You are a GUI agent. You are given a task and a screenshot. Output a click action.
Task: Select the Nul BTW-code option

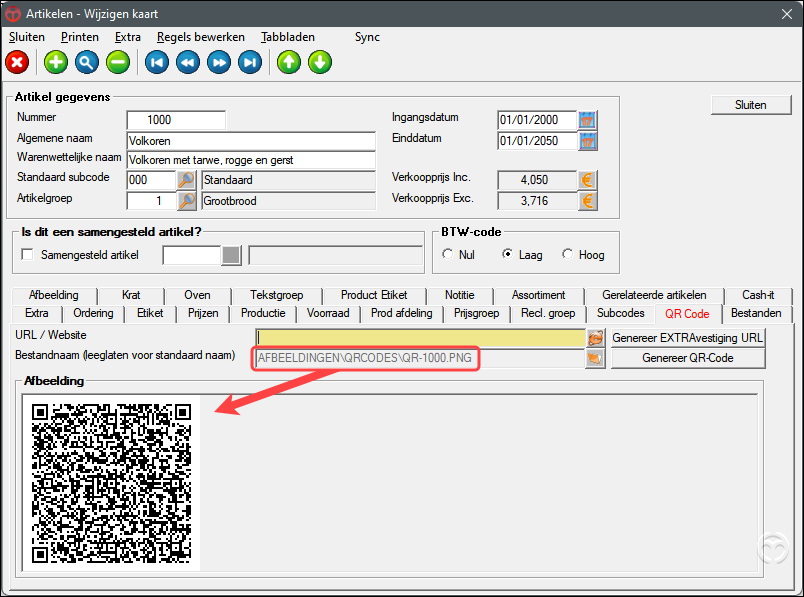coord(448,254)
